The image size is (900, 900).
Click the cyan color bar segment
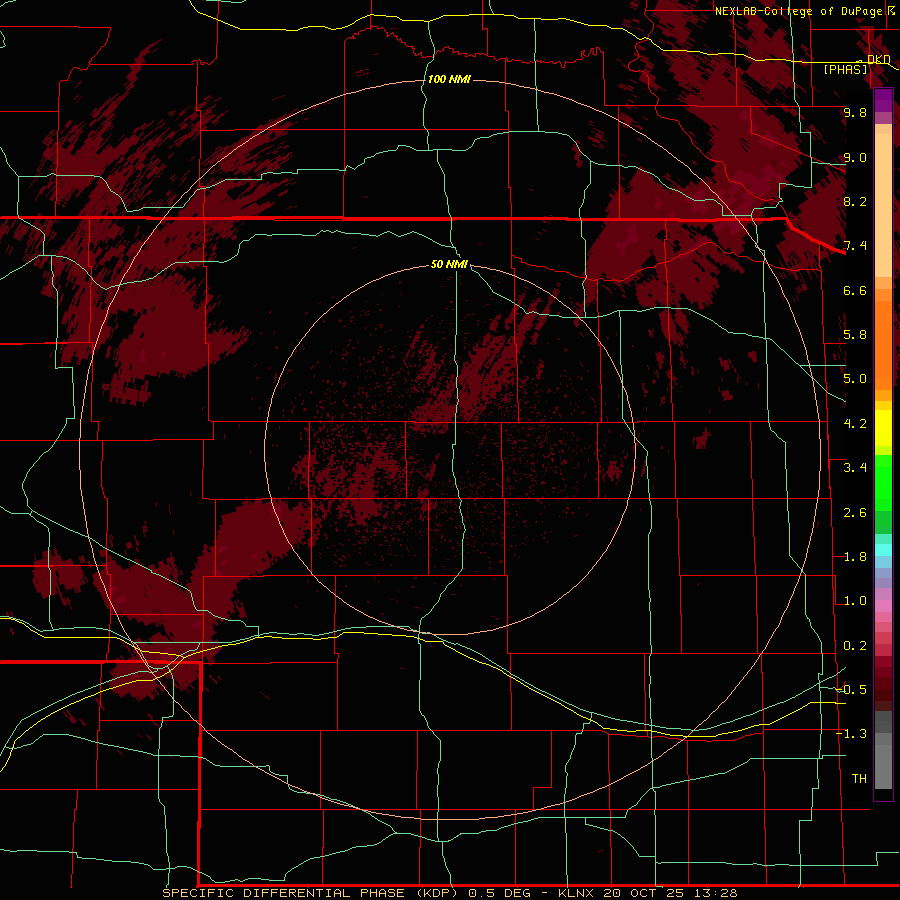click(x=883, y=550)
